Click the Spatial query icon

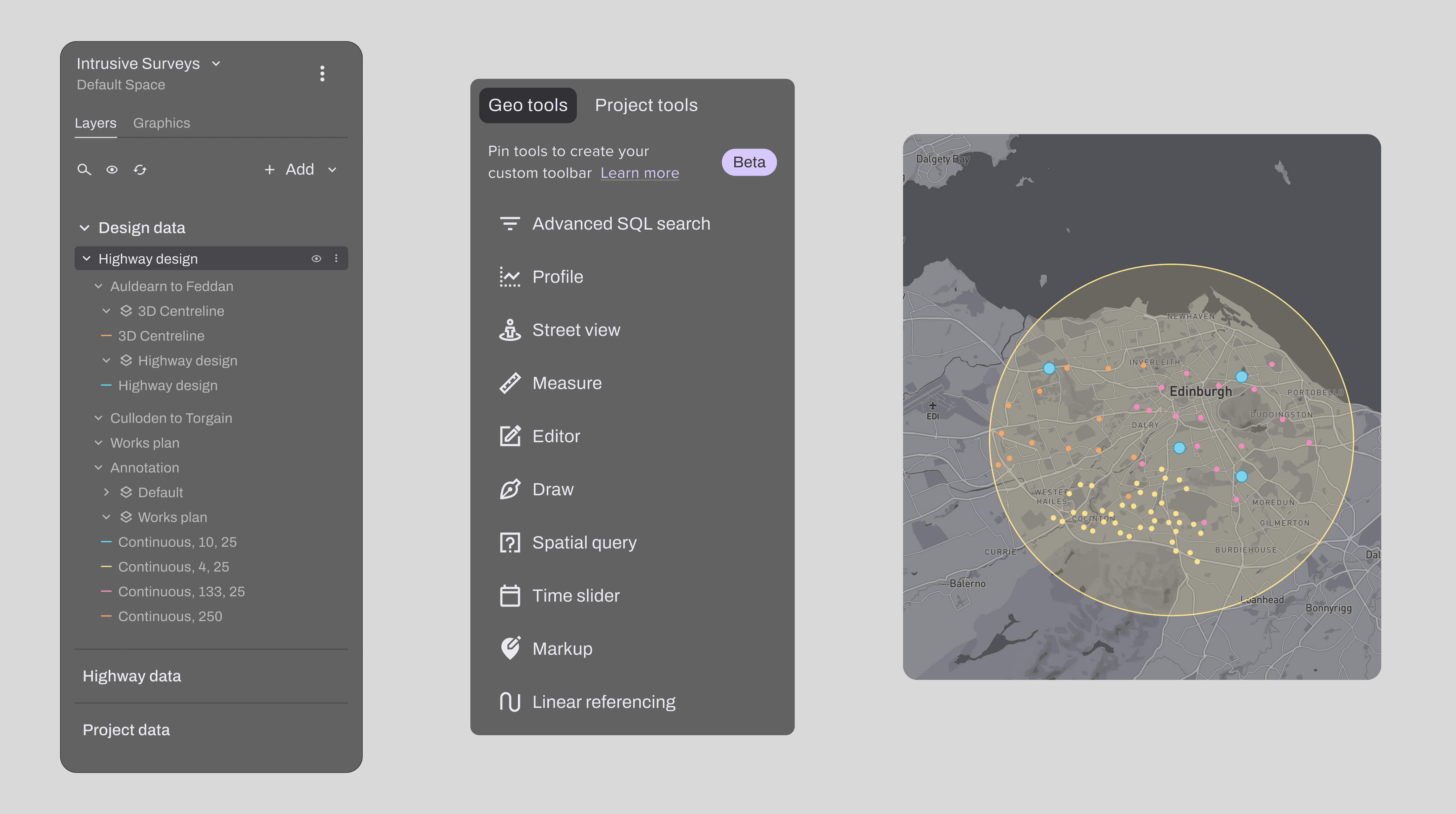(x=509, y=543)
